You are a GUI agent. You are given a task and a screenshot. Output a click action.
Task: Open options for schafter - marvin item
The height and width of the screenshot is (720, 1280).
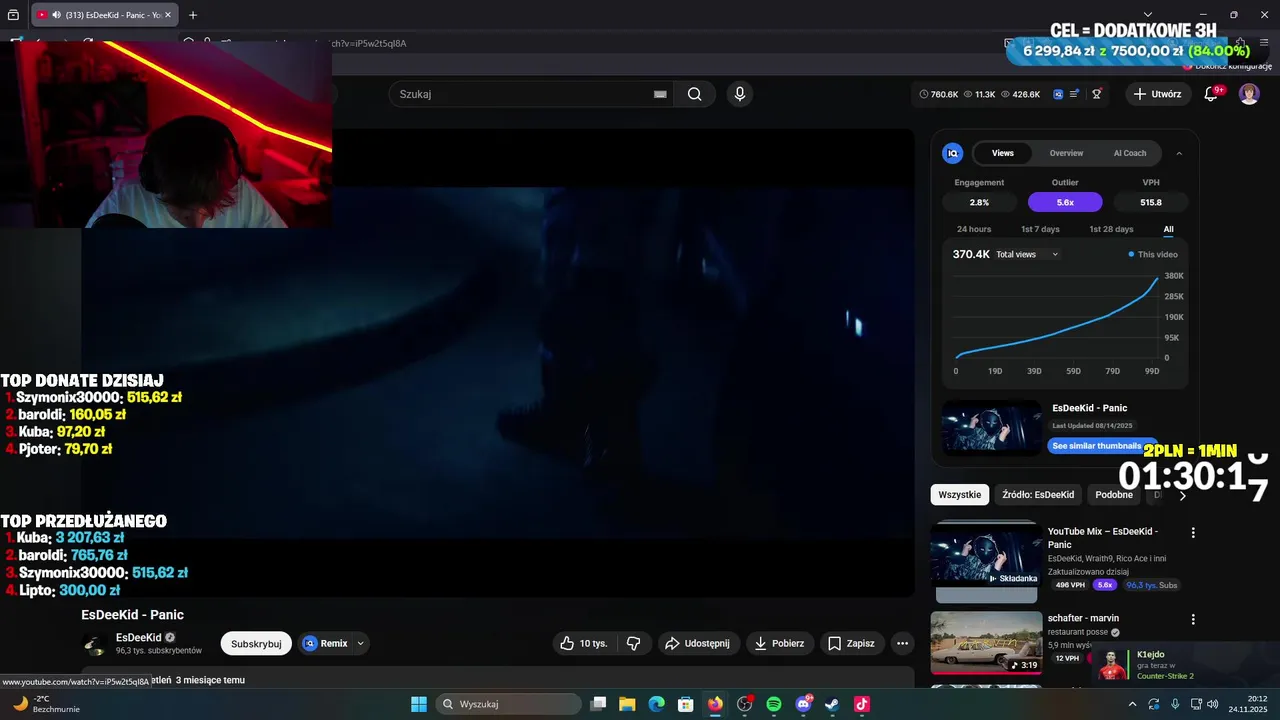tap(1192, 620)
